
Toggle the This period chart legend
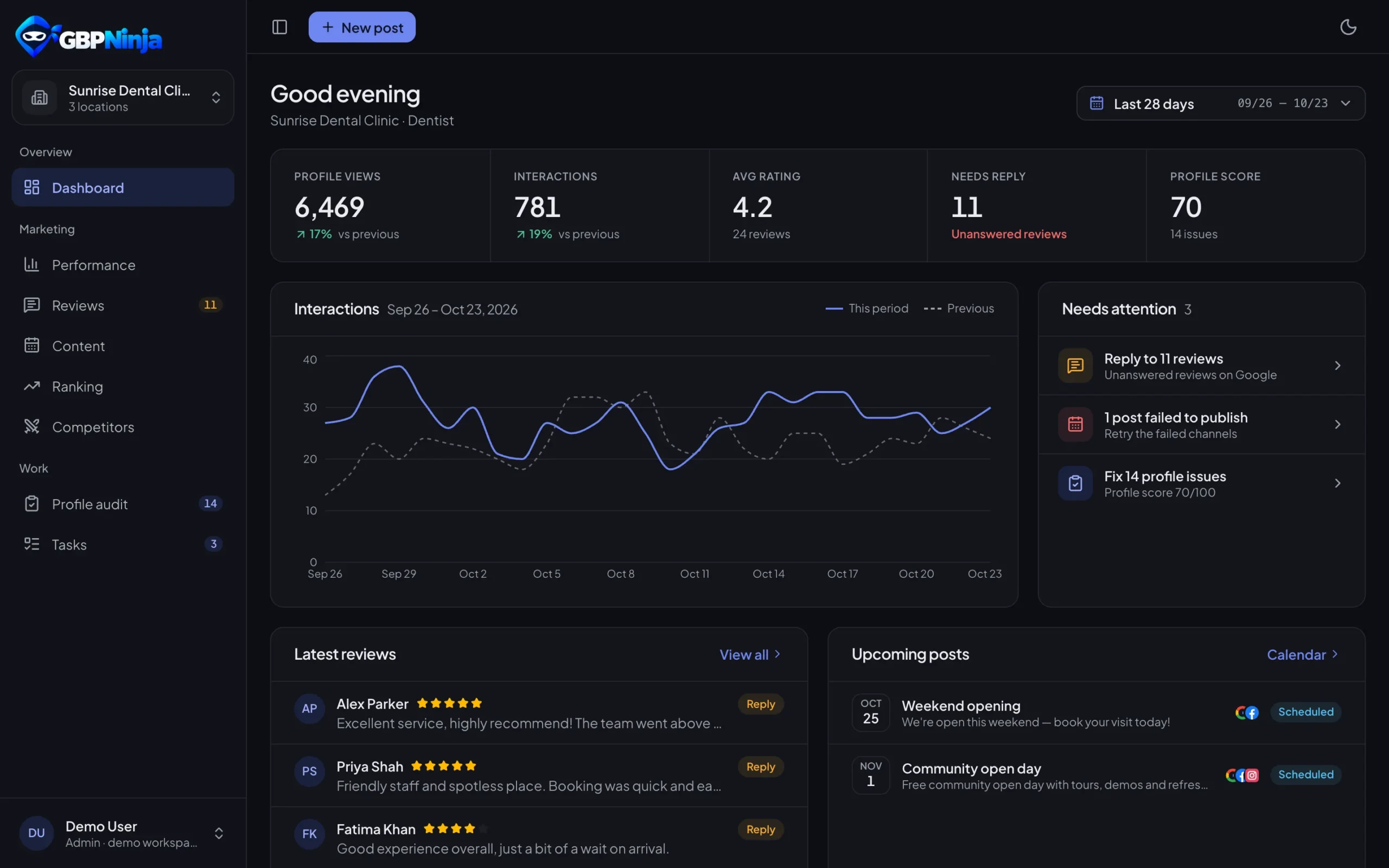coord(866,308)
